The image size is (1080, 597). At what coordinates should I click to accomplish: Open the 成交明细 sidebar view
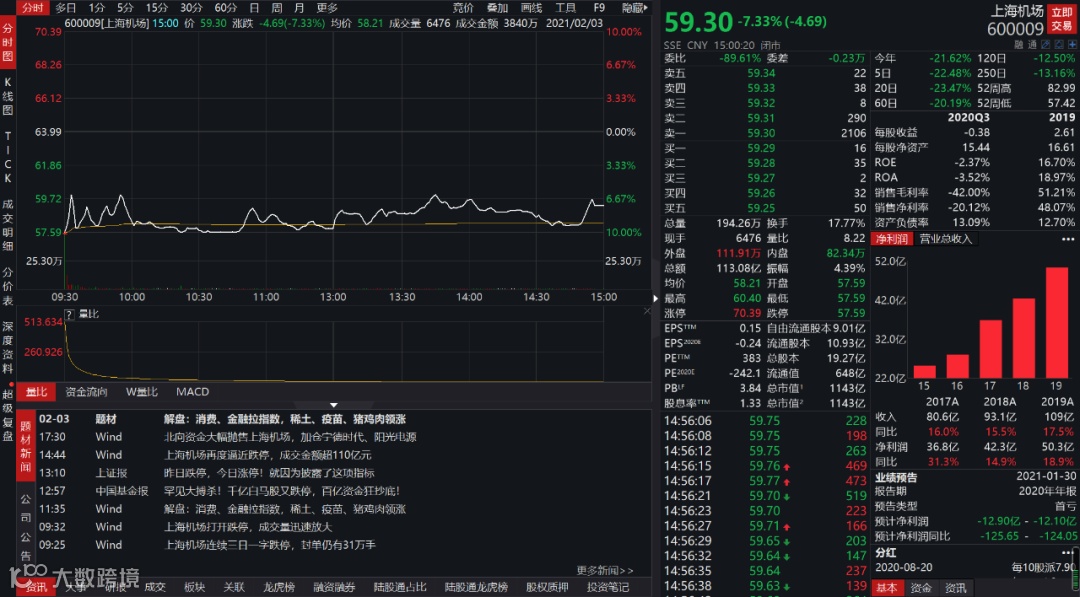click(x=8, y=224)
